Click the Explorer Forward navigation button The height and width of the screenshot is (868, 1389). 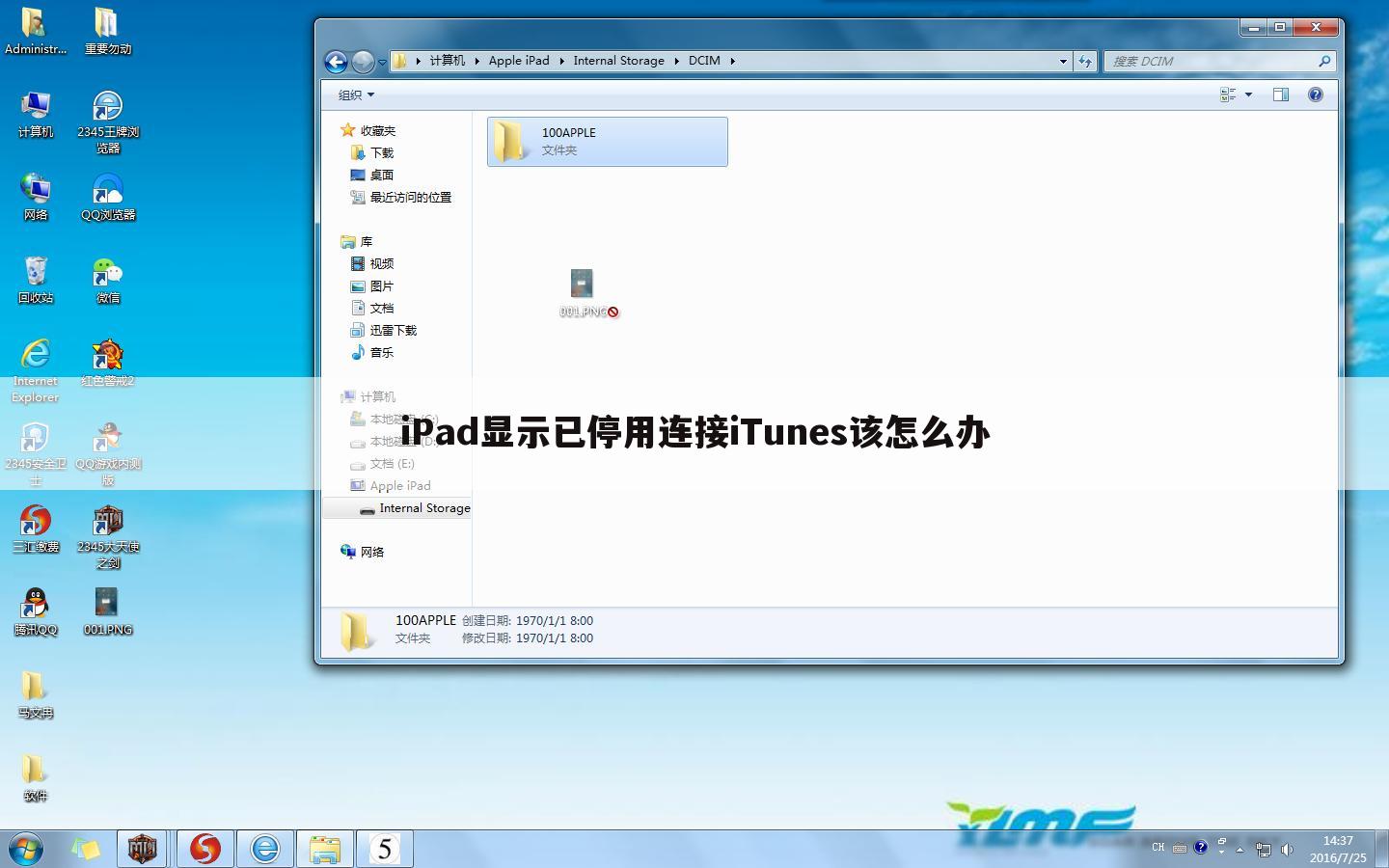[x=363, y=62]
